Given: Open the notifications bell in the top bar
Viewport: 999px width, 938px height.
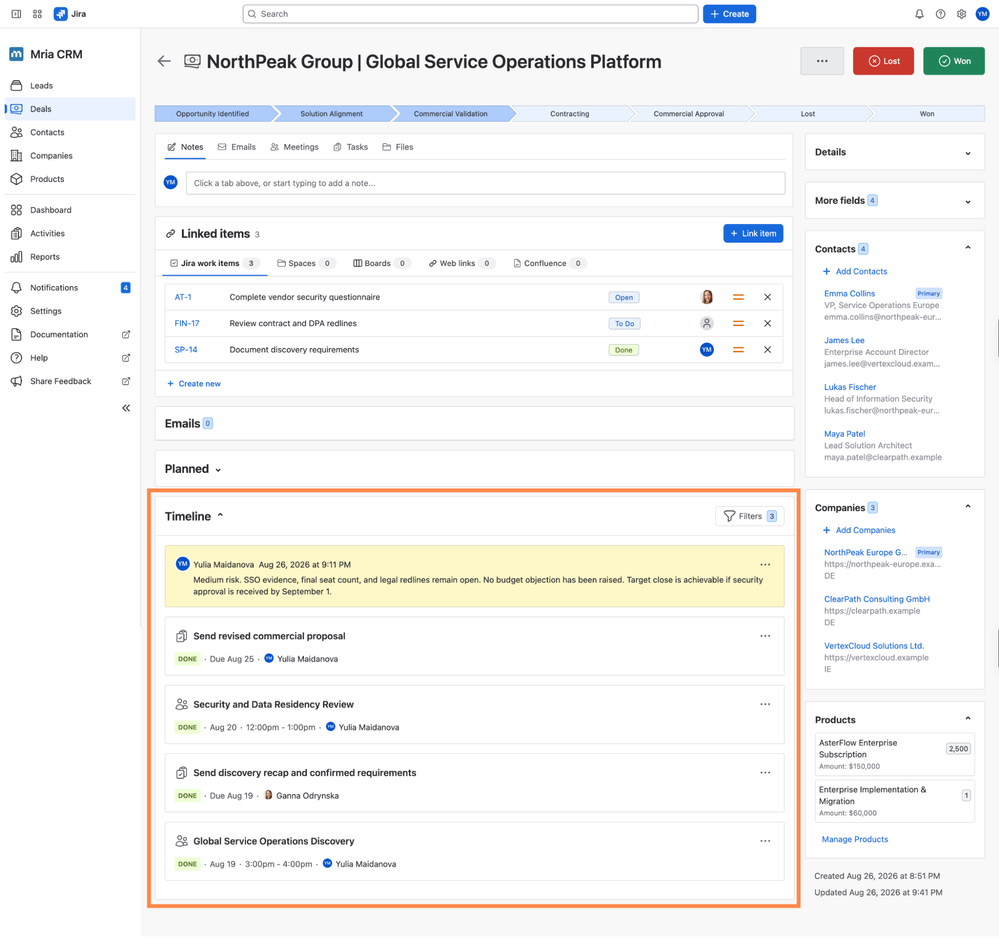Looking at the screenshot, I should click(919, 14).
